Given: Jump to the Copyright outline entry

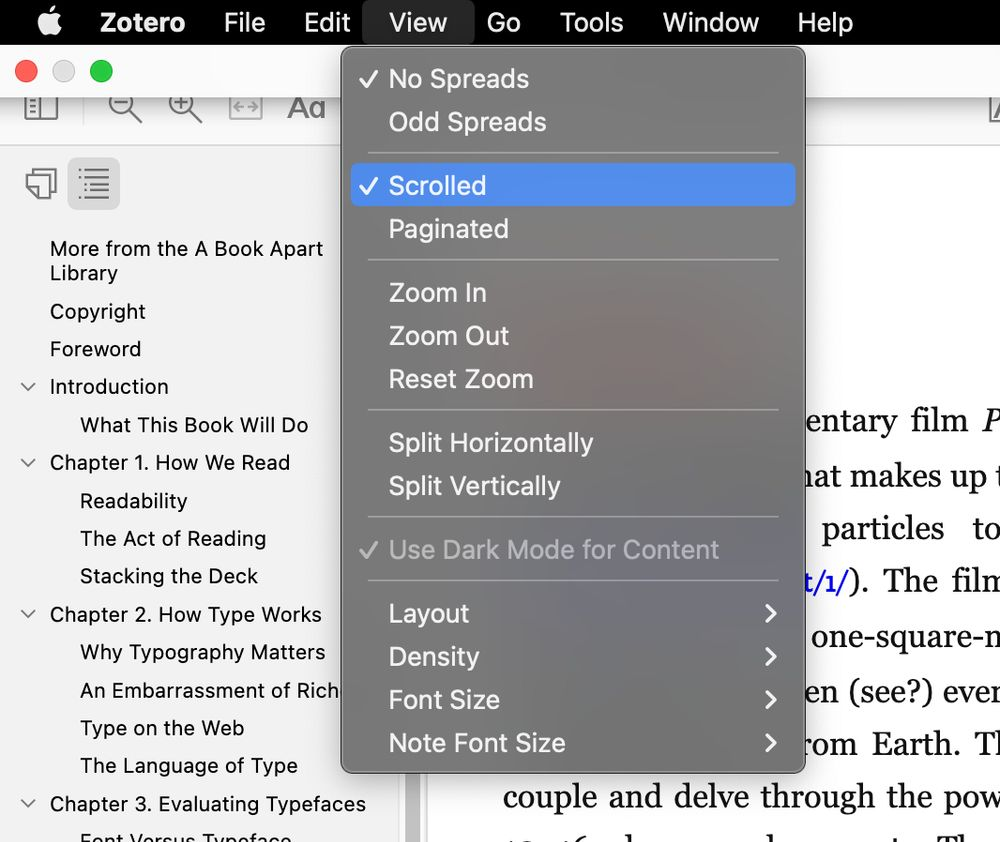Looking at the screenshot, I should pyautogui.click(x=98, y=312).
